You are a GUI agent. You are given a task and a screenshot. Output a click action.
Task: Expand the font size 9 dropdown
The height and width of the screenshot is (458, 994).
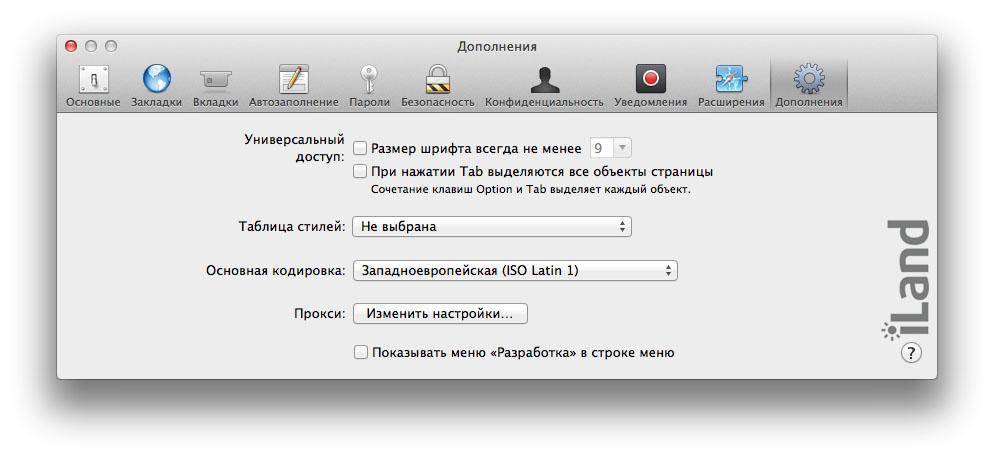pos(610,148)
